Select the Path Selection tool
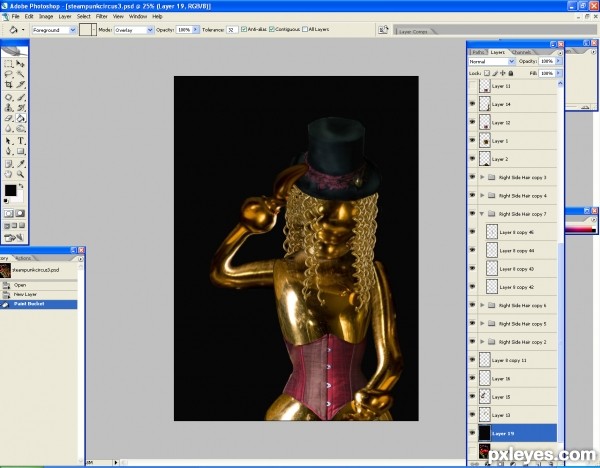The height and width of the screenshot is (468, 600). tap(8, 141)
